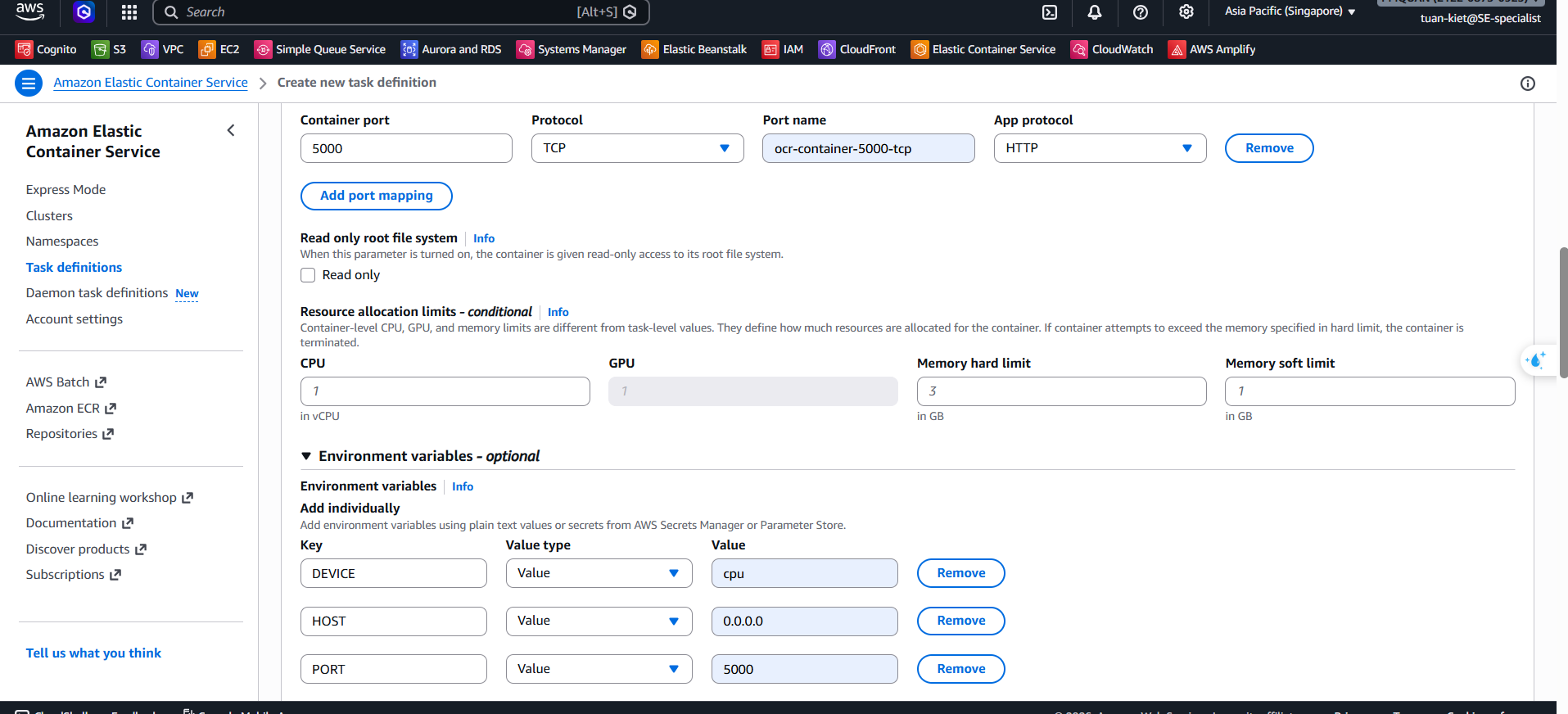The image size is (1568, 714).
Task: Go to Clusters in sidebar
Action: (x=49, y=215)
